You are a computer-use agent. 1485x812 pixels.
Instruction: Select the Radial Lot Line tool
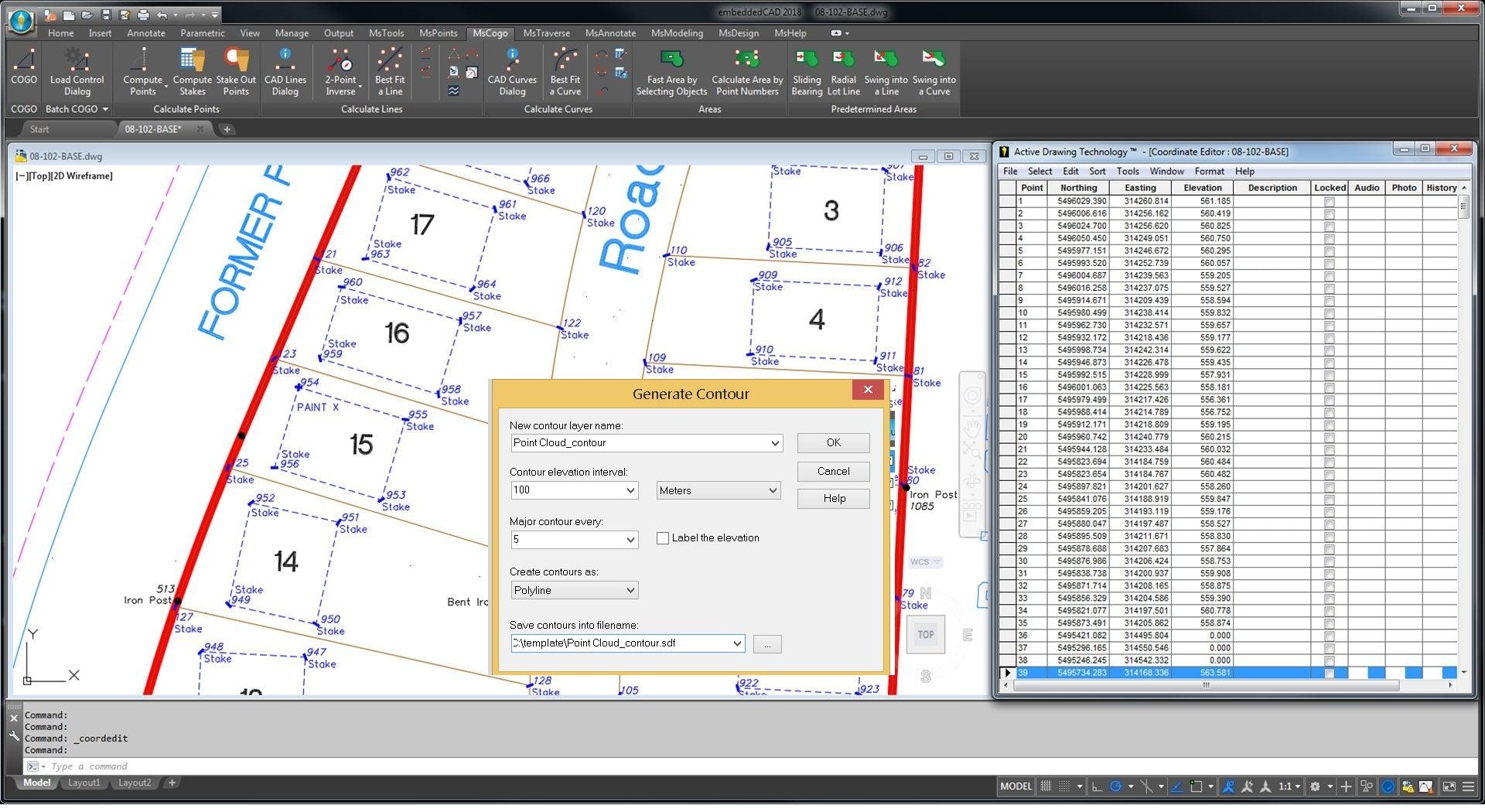point(843,71)
